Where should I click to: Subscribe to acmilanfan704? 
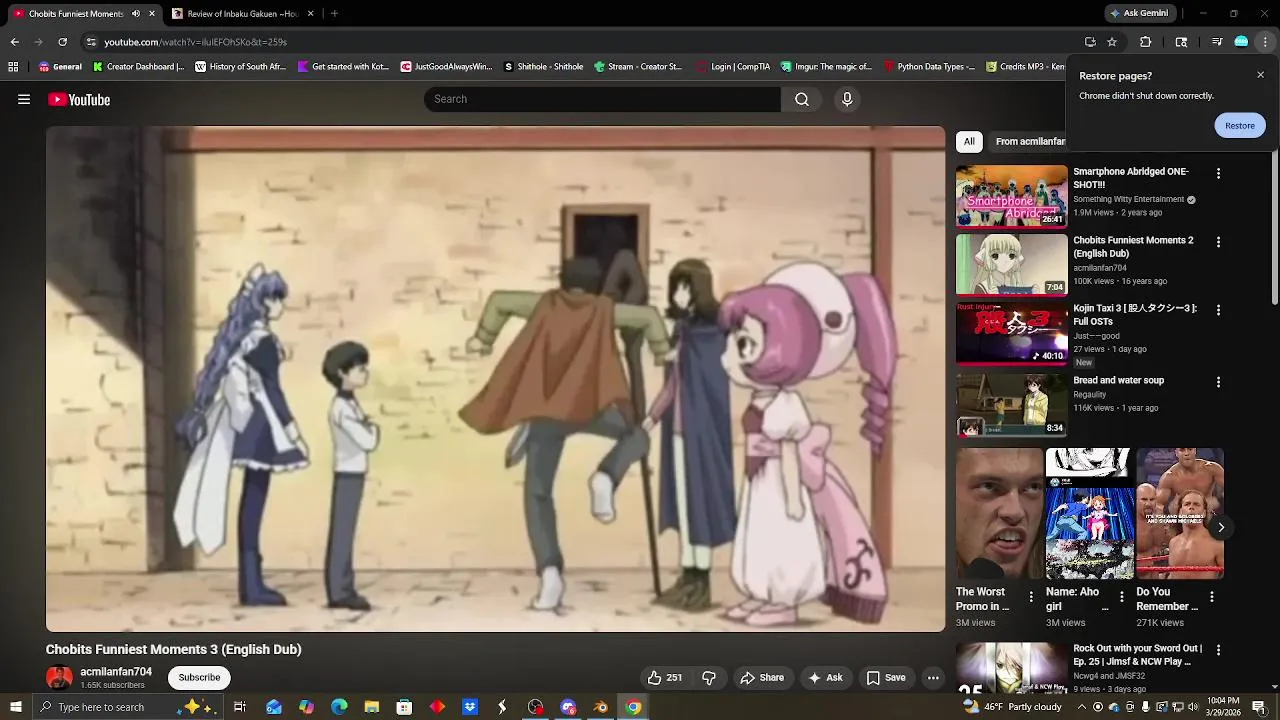[x=199, y=677]
